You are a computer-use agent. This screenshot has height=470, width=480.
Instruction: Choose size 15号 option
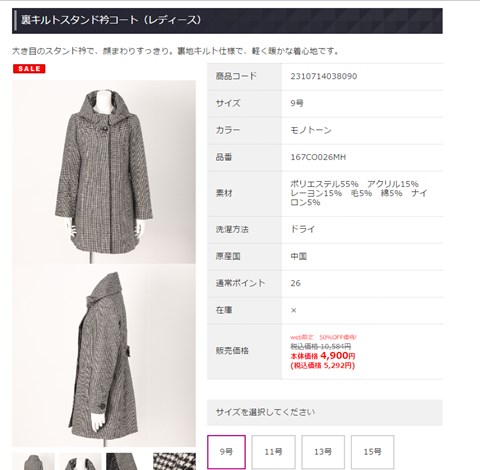click(x=372, y=452)
